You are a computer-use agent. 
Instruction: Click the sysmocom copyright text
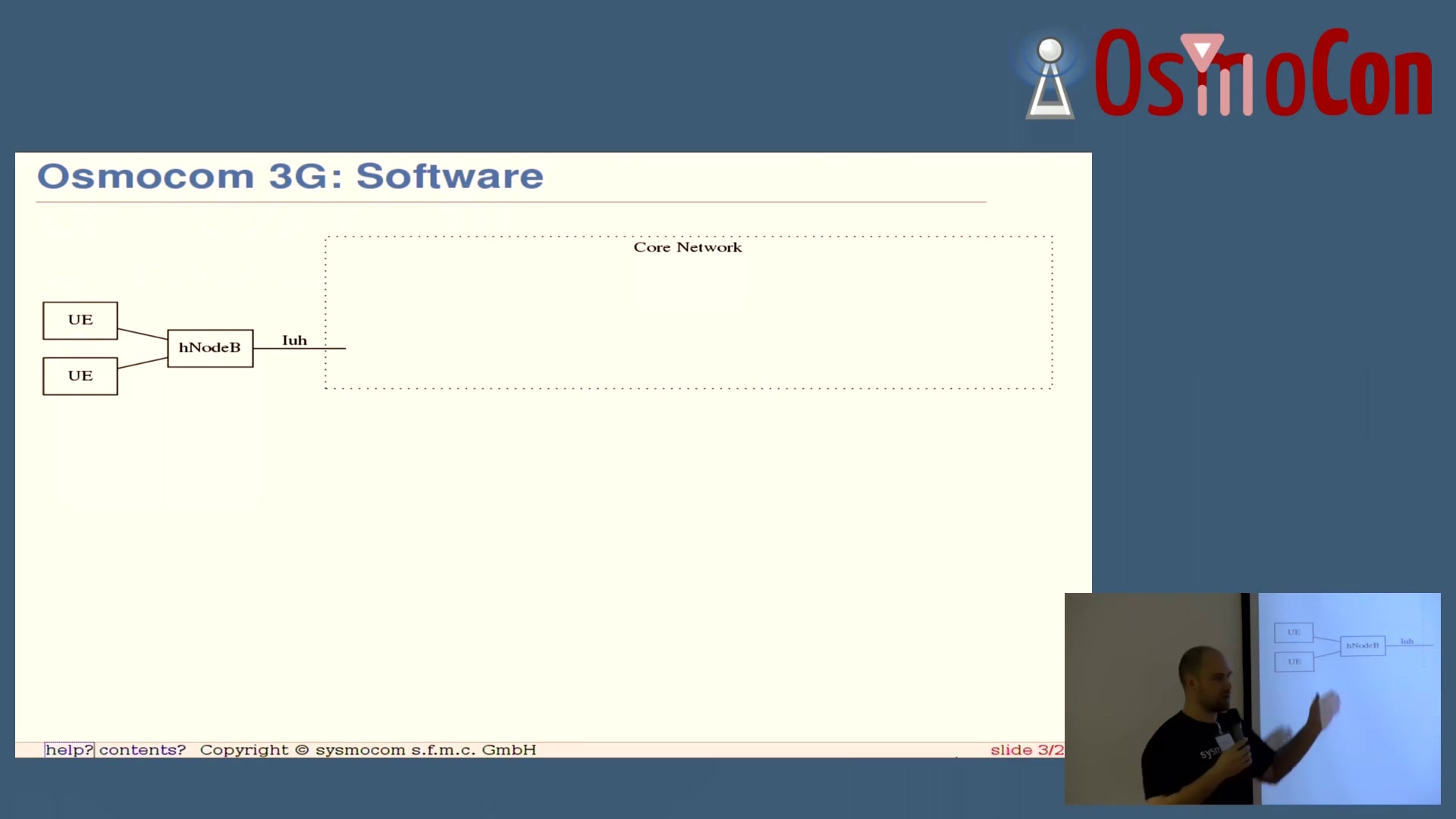tap(368, 750)
